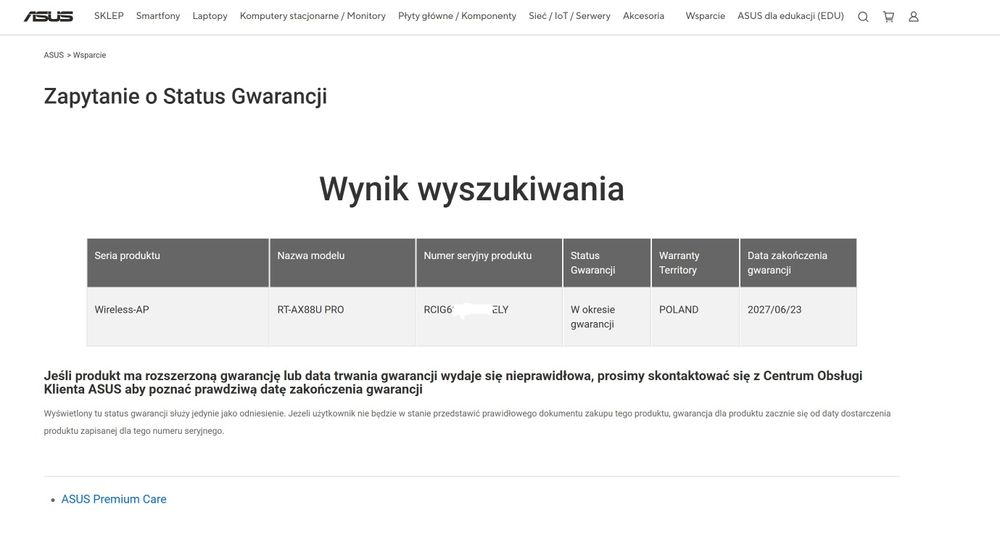Open the user account icon

pyautogui.click(x=913, y=17)
